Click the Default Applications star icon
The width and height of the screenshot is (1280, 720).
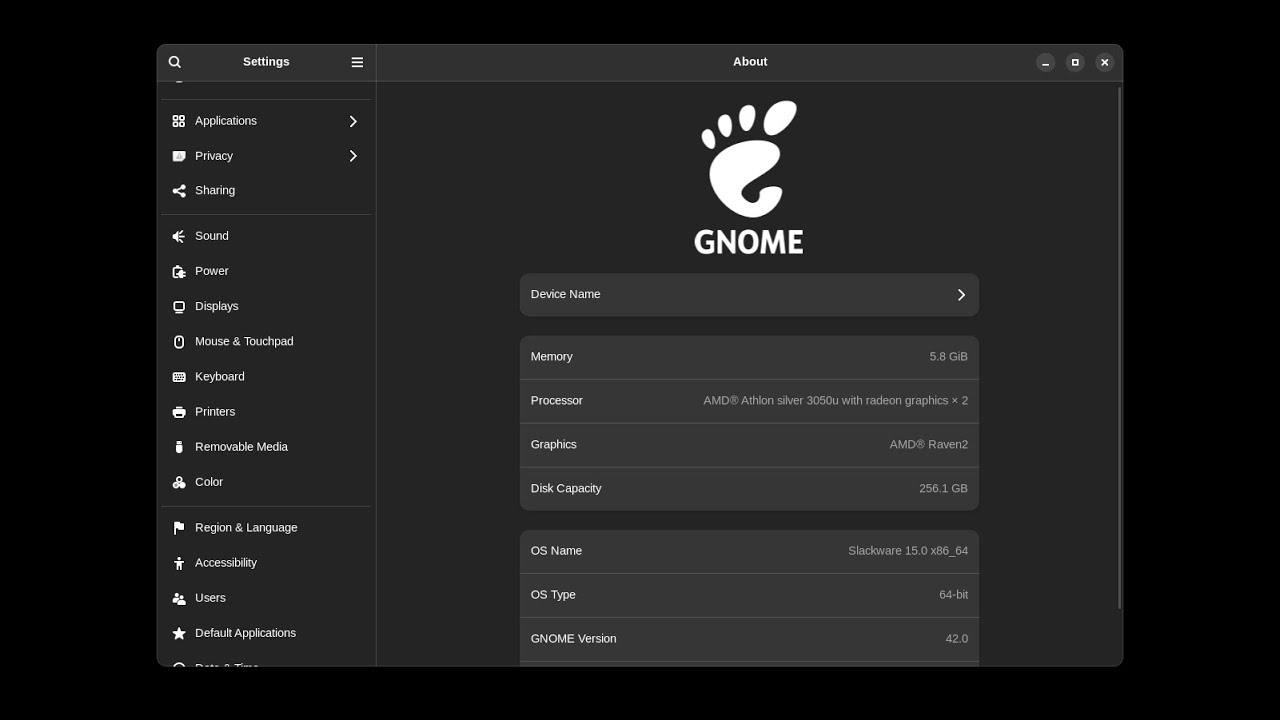click(x=179, y=633)
